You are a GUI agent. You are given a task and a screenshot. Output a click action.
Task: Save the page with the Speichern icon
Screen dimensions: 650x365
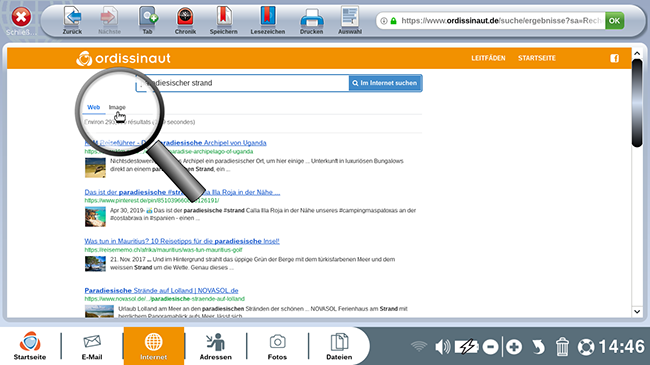pyautogui.click(x=223, y=17)
